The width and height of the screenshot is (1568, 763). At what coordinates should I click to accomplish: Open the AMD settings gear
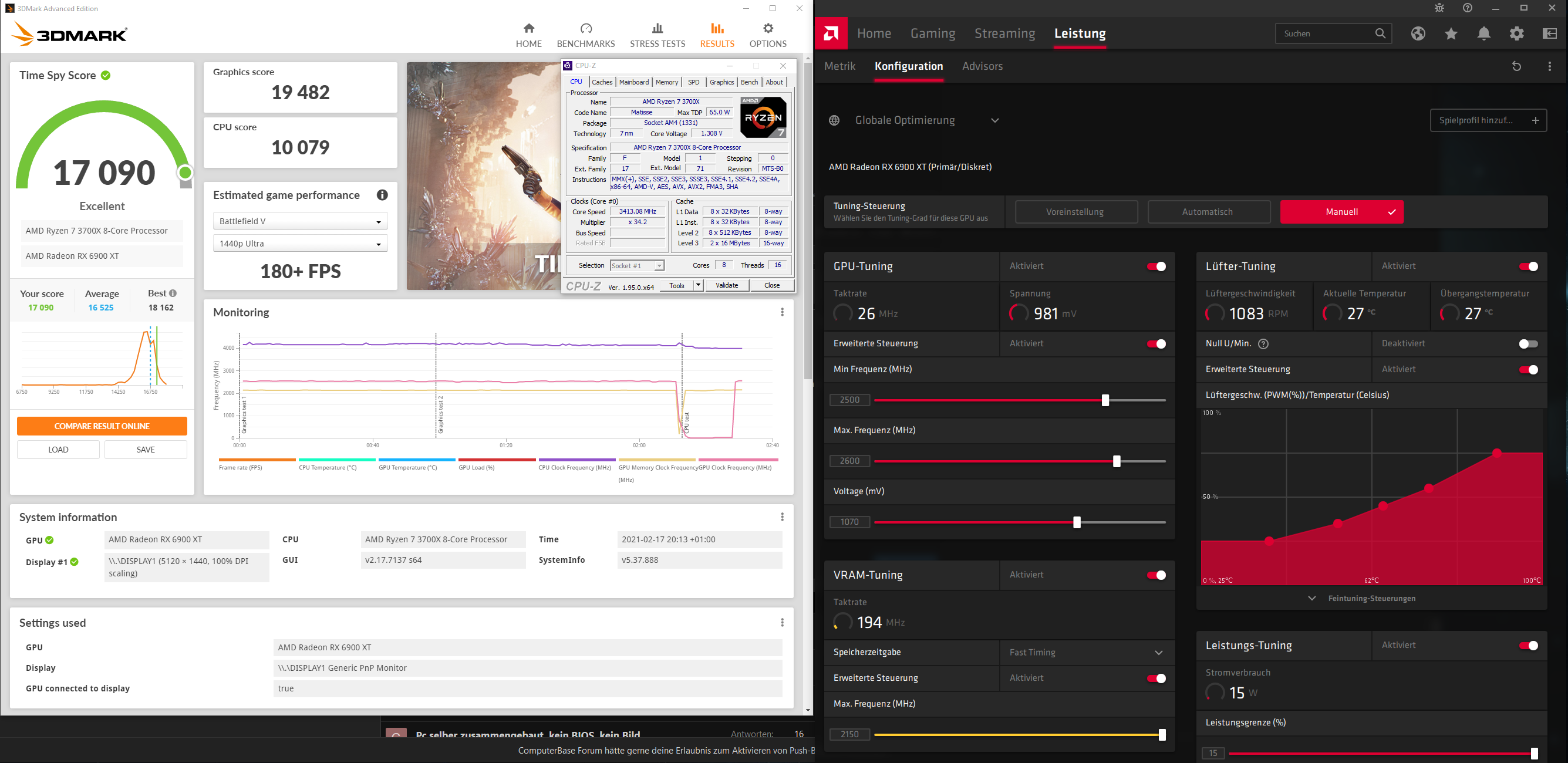click(x=1516, y=33)
